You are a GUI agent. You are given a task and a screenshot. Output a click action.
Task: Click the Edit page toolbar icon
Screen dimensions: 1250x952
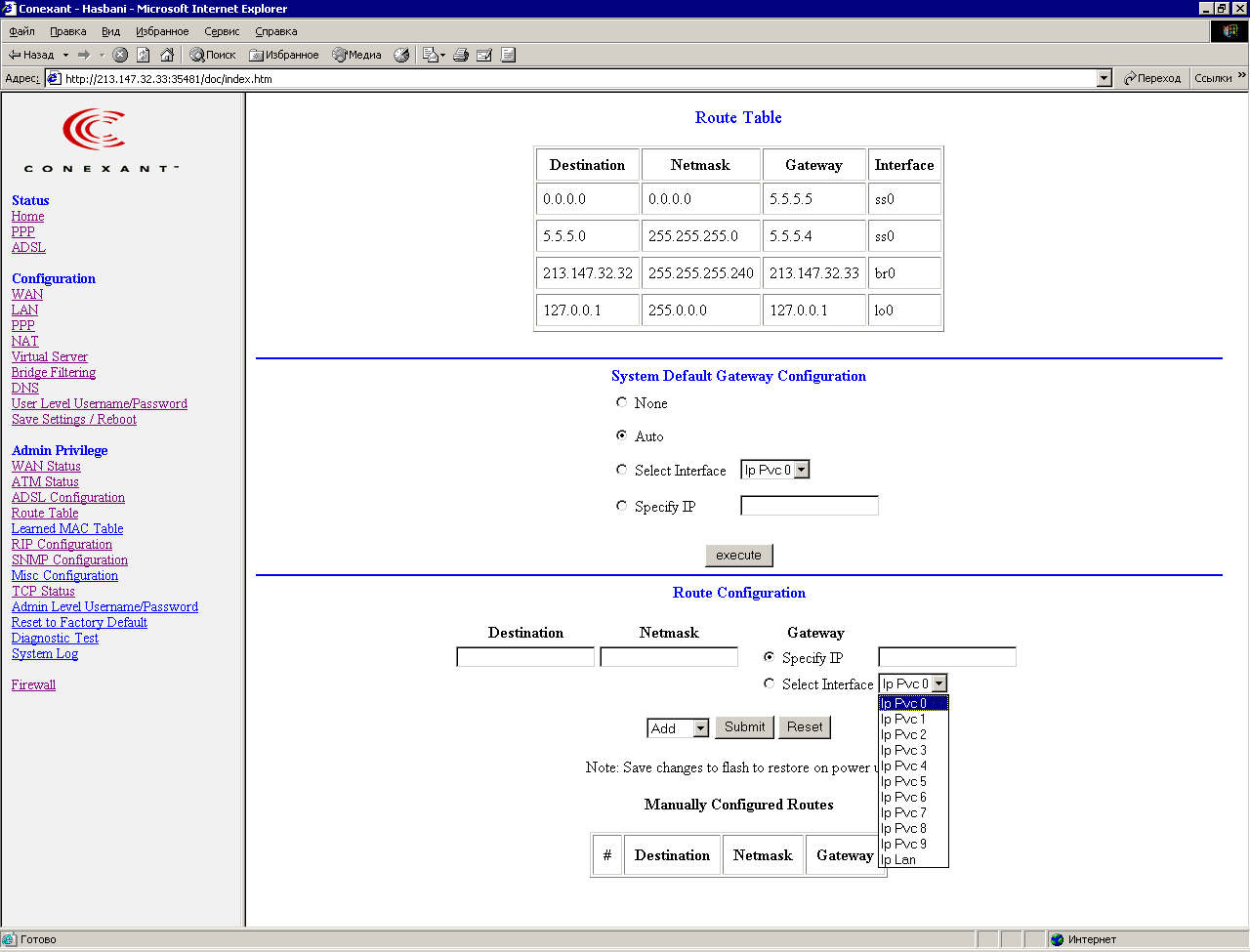[x=484, y=55]
